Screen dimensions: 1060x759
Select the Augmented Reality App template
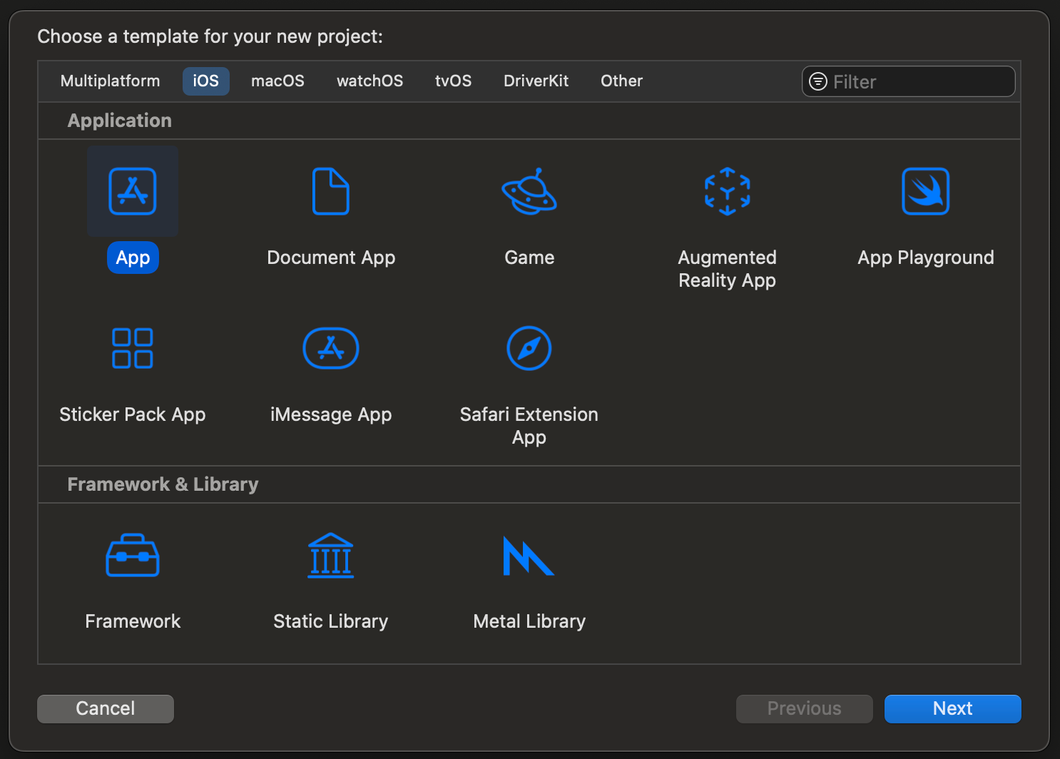click(727, 191)
